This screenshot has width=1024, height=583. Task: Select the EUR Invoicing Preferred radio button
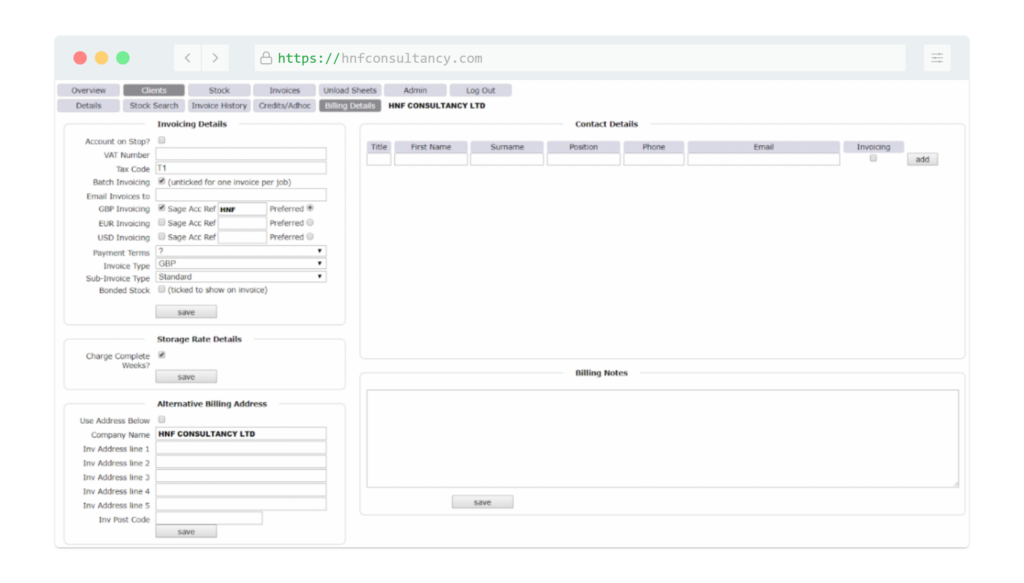[x=310, y=223]
